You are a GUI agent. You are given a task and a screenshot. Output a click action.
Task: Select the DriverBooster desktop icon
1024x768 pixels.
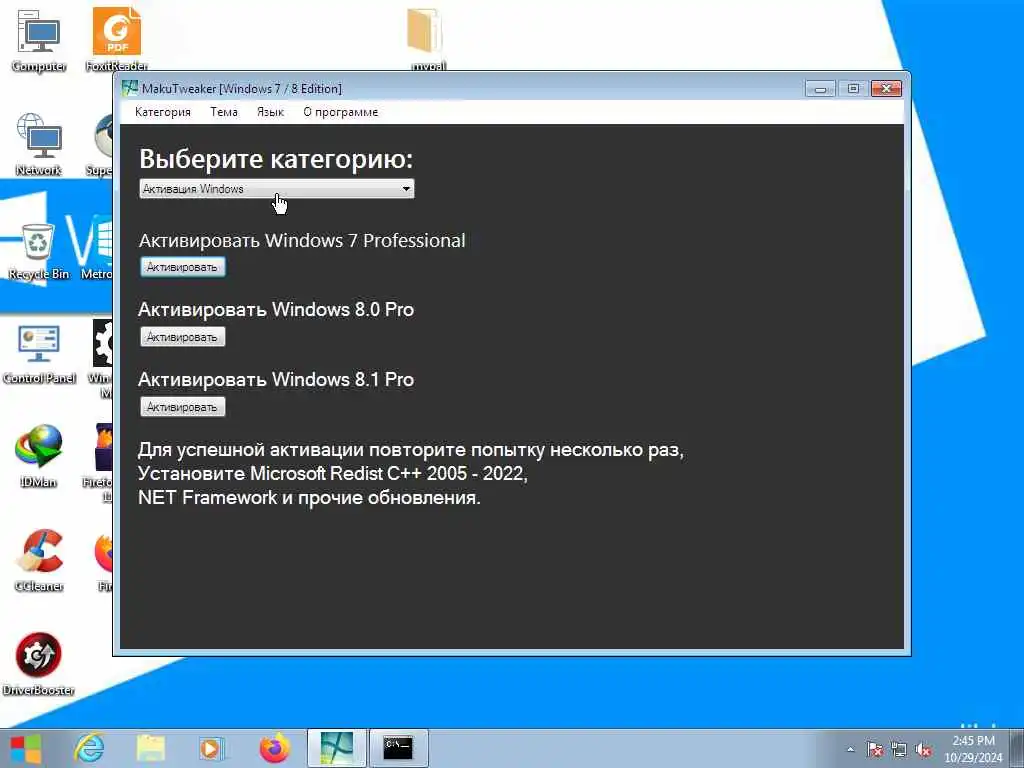(x=39, y=663)
